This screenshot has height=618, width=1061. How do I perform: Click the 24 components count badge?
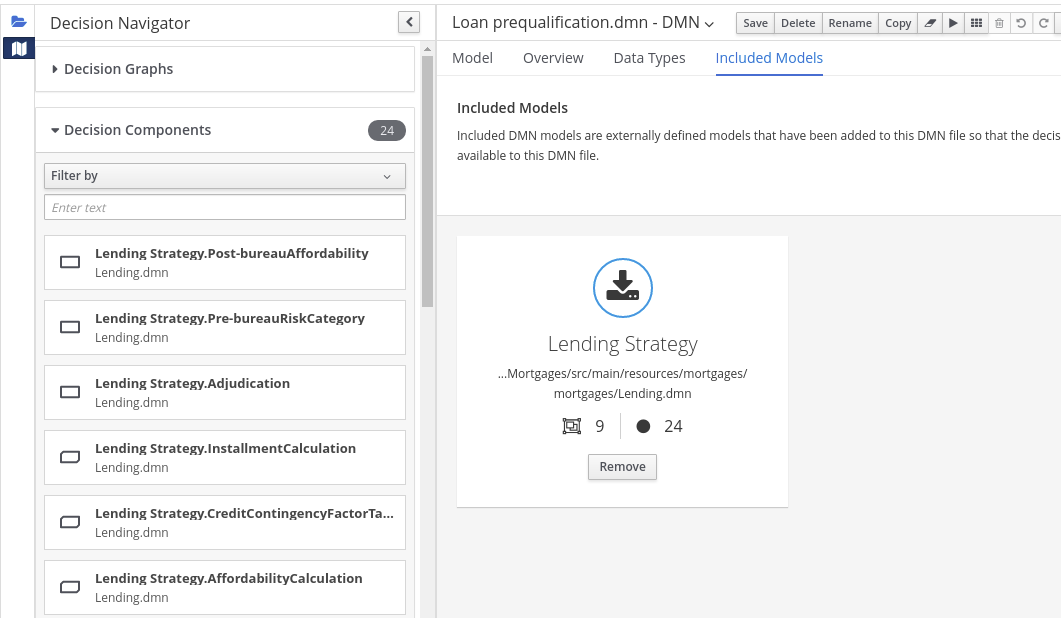[x=386, y=131]
